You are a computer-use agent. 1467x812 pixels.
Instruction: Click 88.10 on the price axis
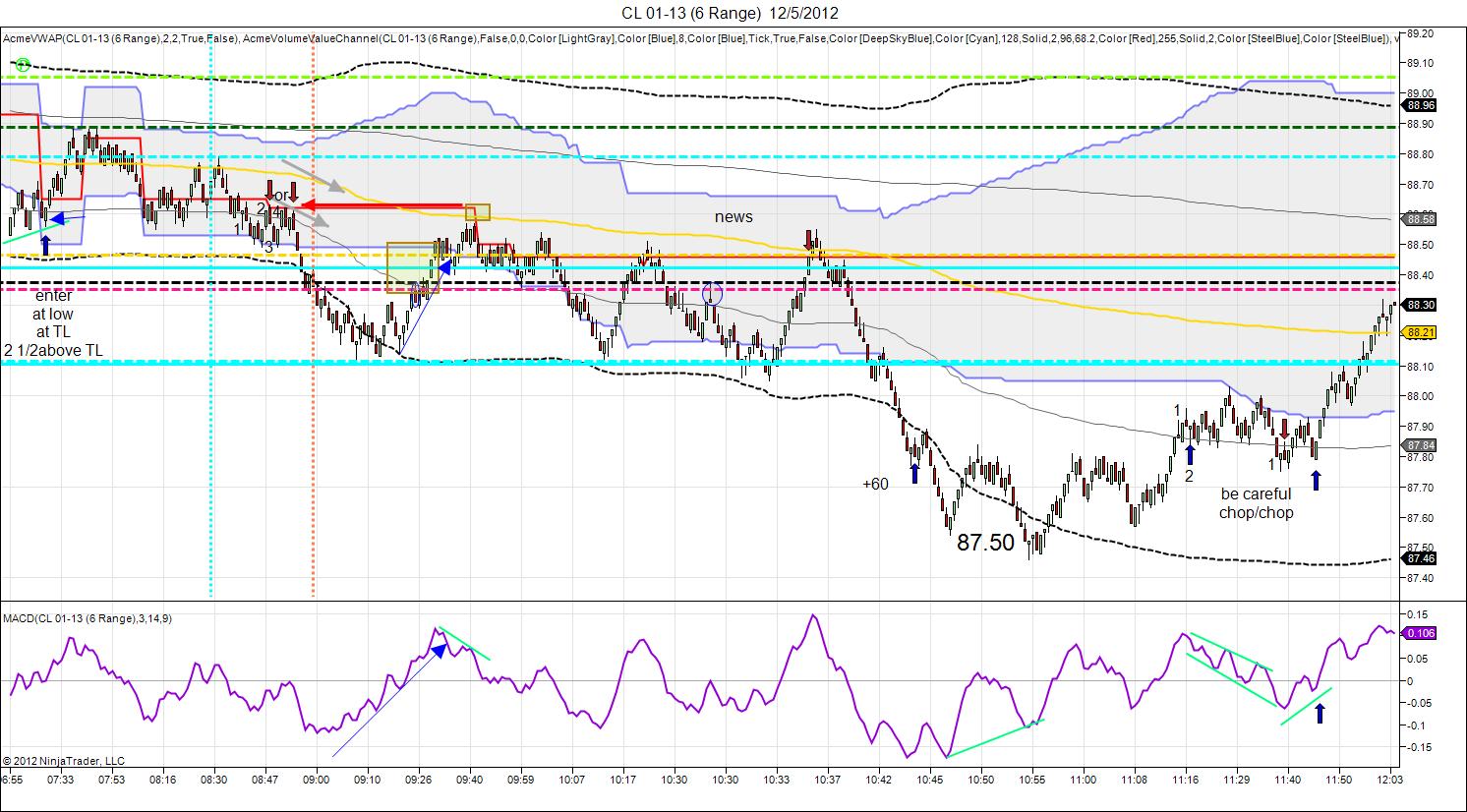(x=1421, y=367)
